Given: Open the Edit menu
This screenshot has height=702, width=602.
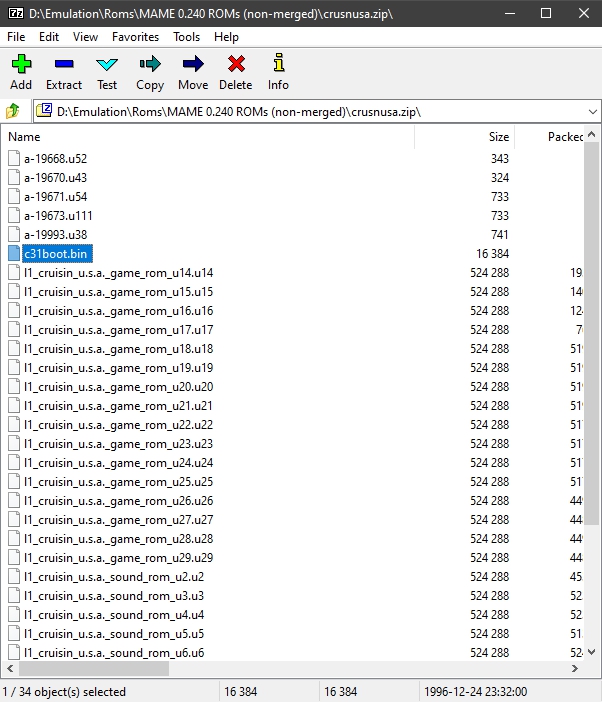Looking at the screenshot, I should point(49,37).
